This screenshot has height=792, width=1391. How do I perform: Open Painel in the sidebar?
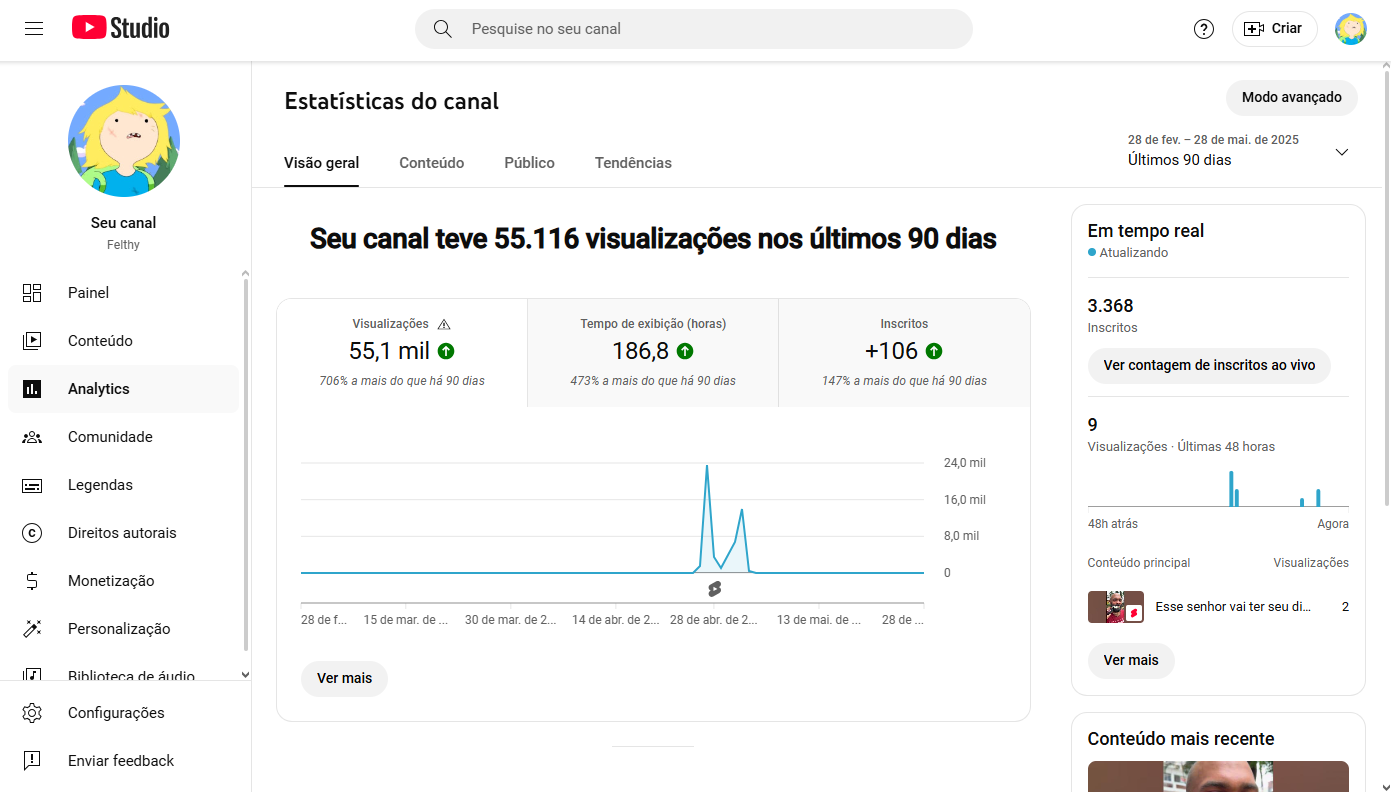tap(124, 293)
